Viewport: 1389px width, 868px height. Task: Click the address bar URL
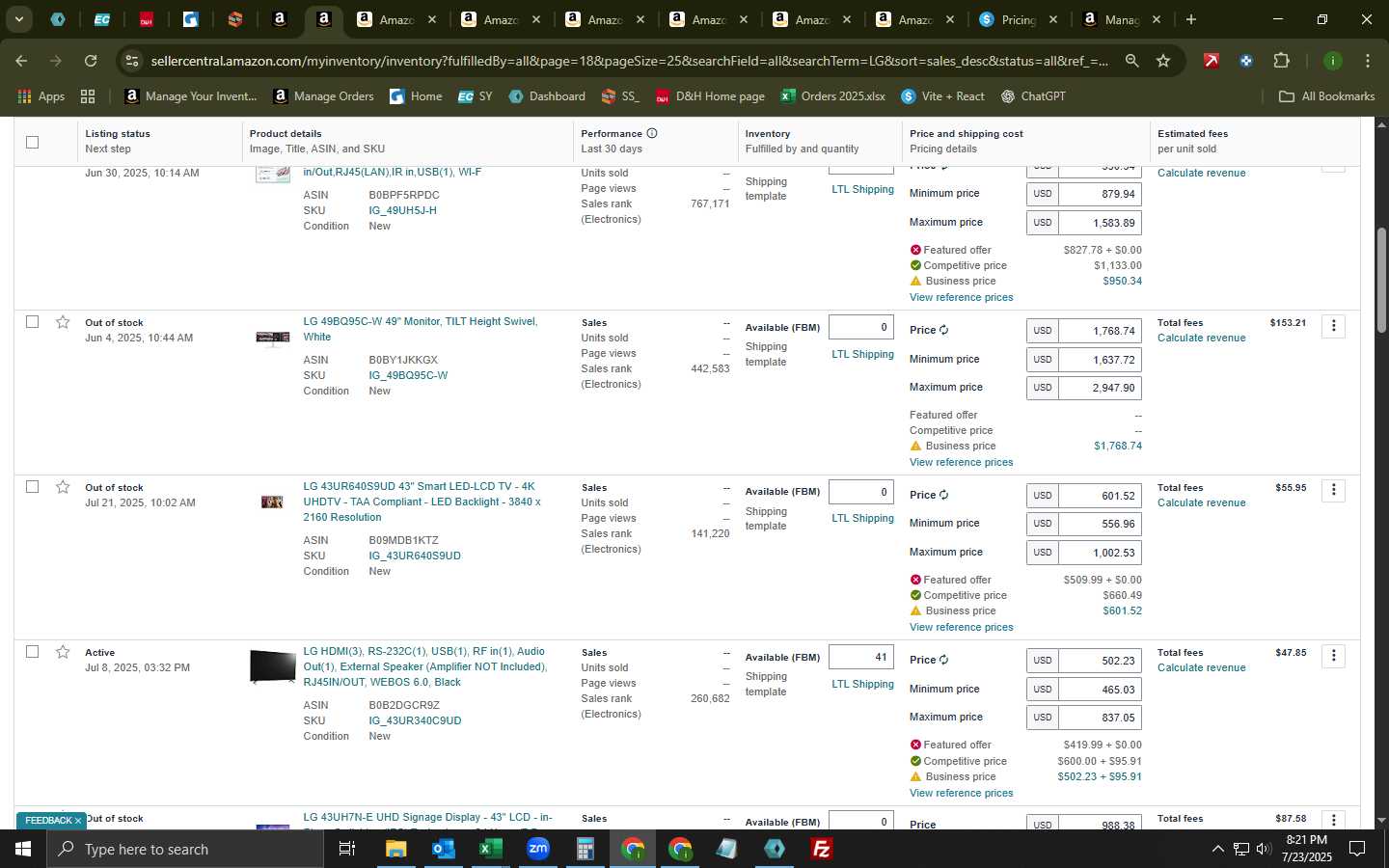629,61
